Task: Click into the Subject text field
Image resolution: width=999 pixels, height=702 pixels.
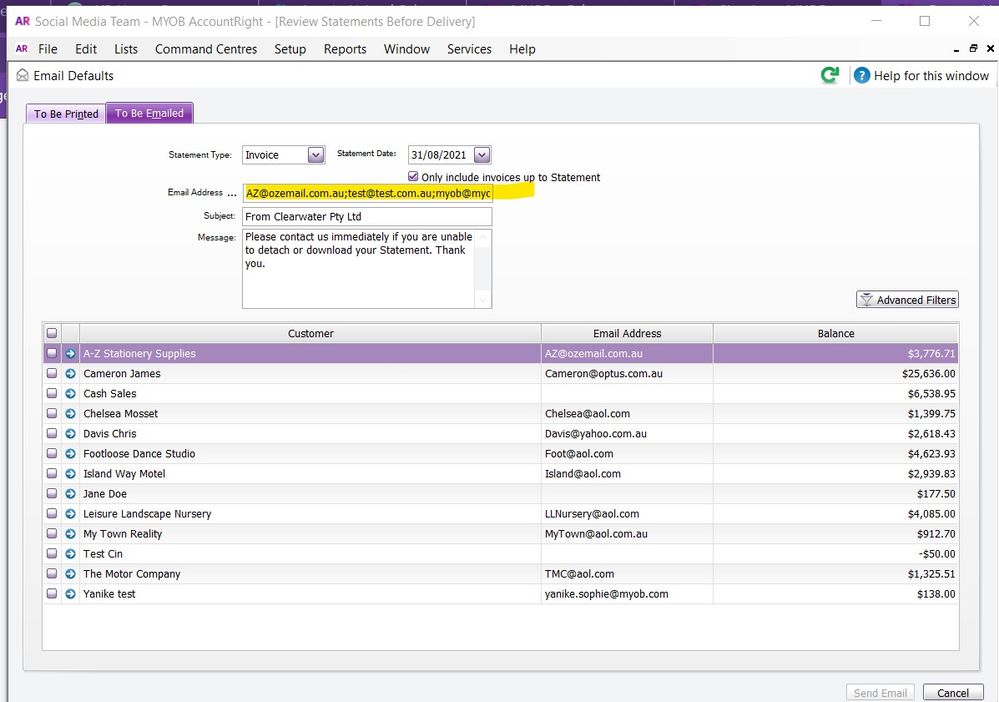Action: coord(367,216)
